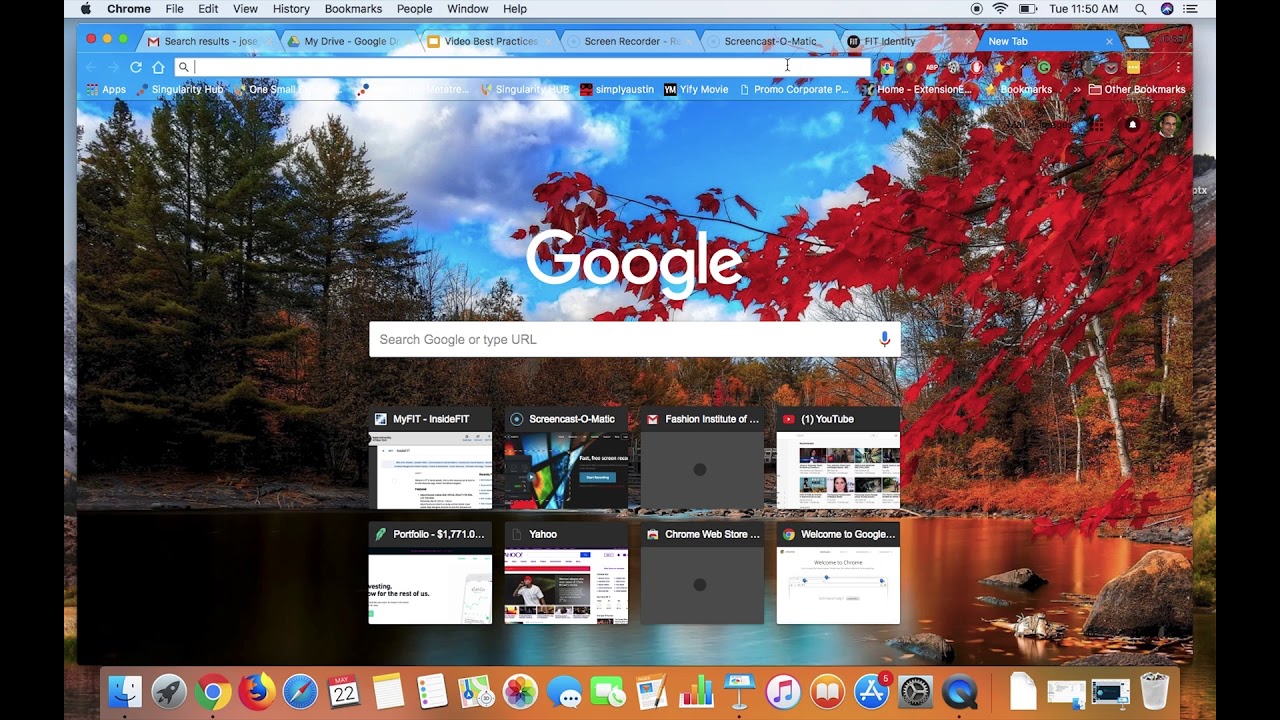Click in the Chrome address bar
This screenshot has height=720, width=1280.
pyautogui.click(x=520, y=67)
